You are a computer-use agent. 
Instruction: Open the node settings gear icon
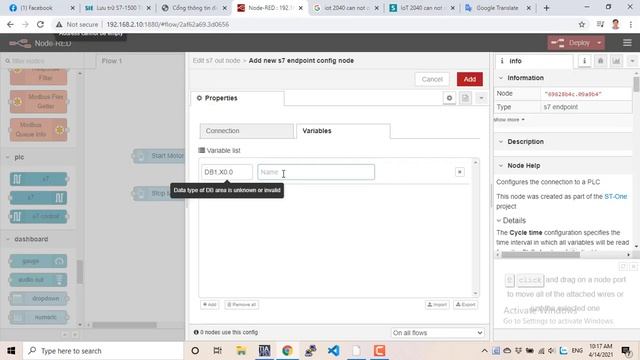click(x=449, y=98)
